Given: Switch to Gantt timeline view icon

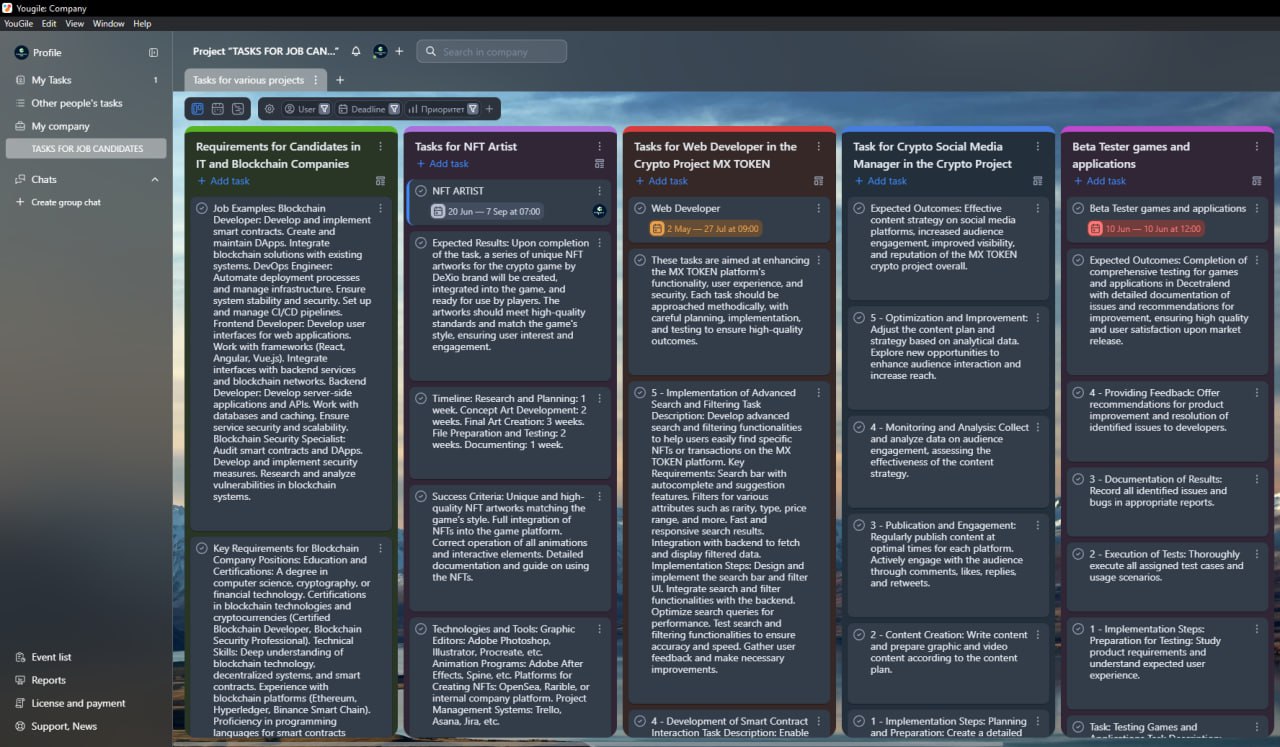Looking at the screenshot, I should click(237, 109).
